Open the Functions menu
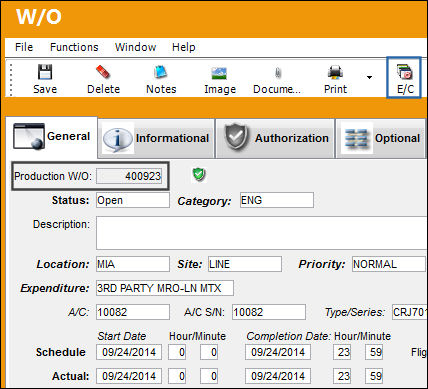 pyautogui.click(x=74, y=47)
